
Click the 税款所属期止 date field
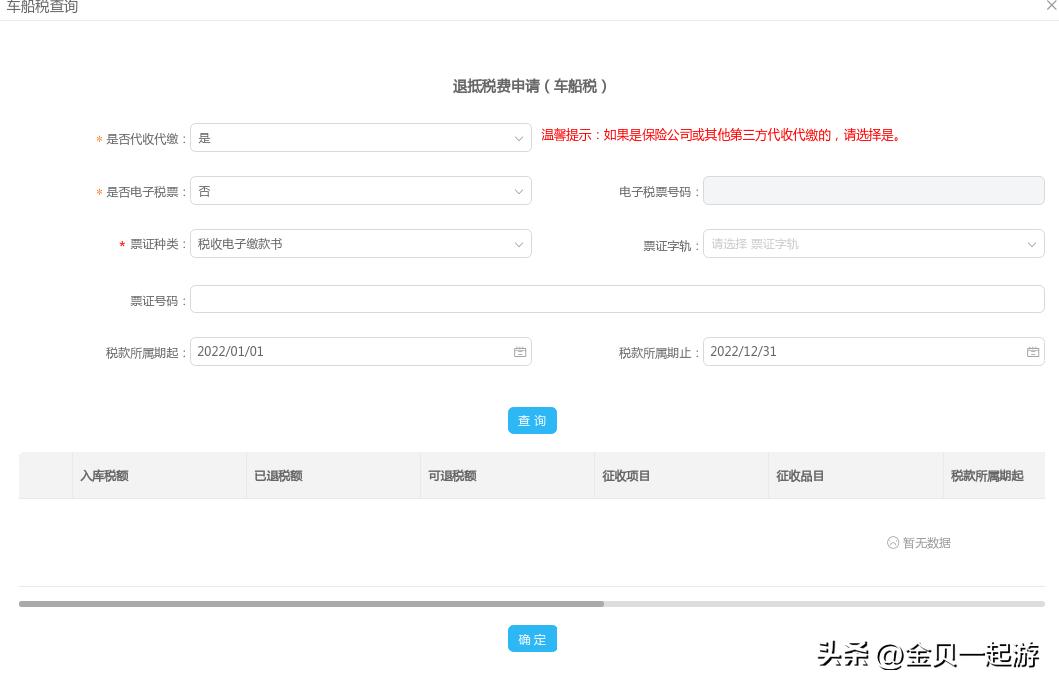click(863, 352)
